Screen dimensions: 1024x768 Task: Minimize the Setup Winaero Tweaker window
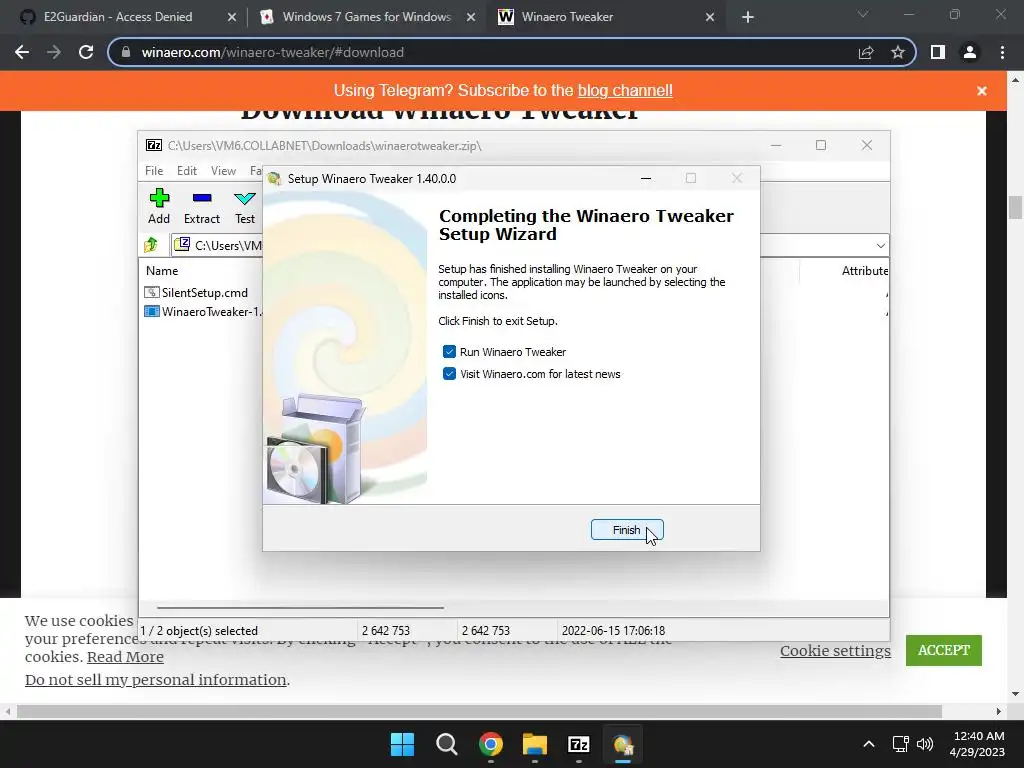click(646, 178)
